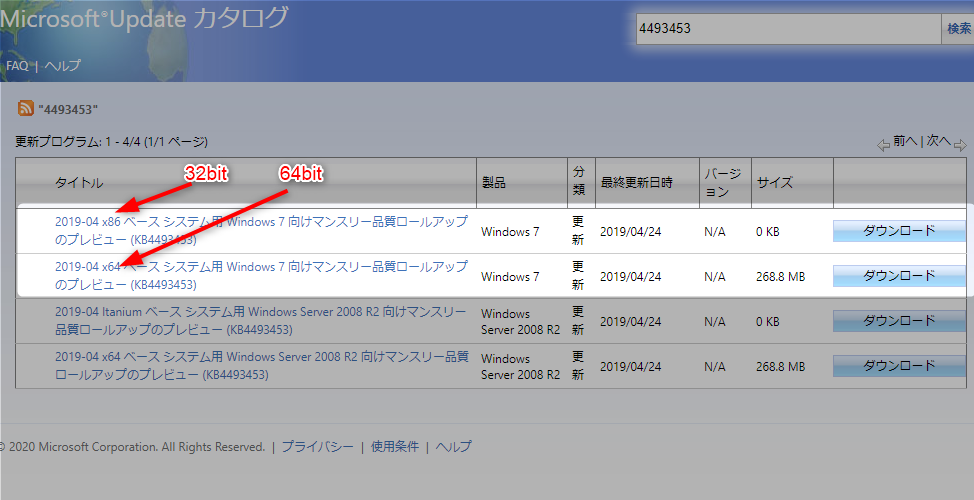
Task: Click the next page arrow icon
Action: (960, 145)
